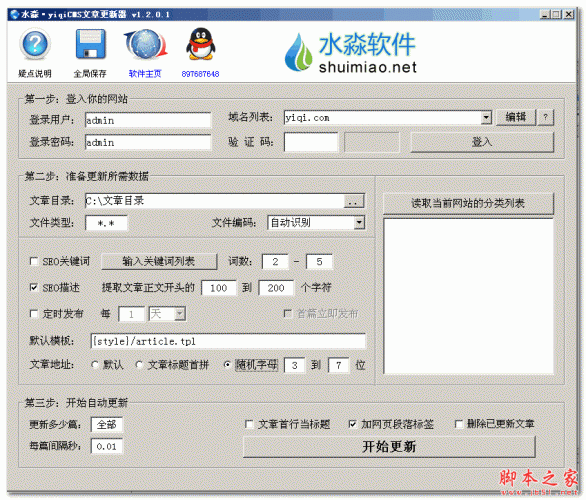Image resolution: width=586 pixels, height=500 pixels.
Task: Click 读取当前网站的分类列表 button
Action: coord(468,203)
